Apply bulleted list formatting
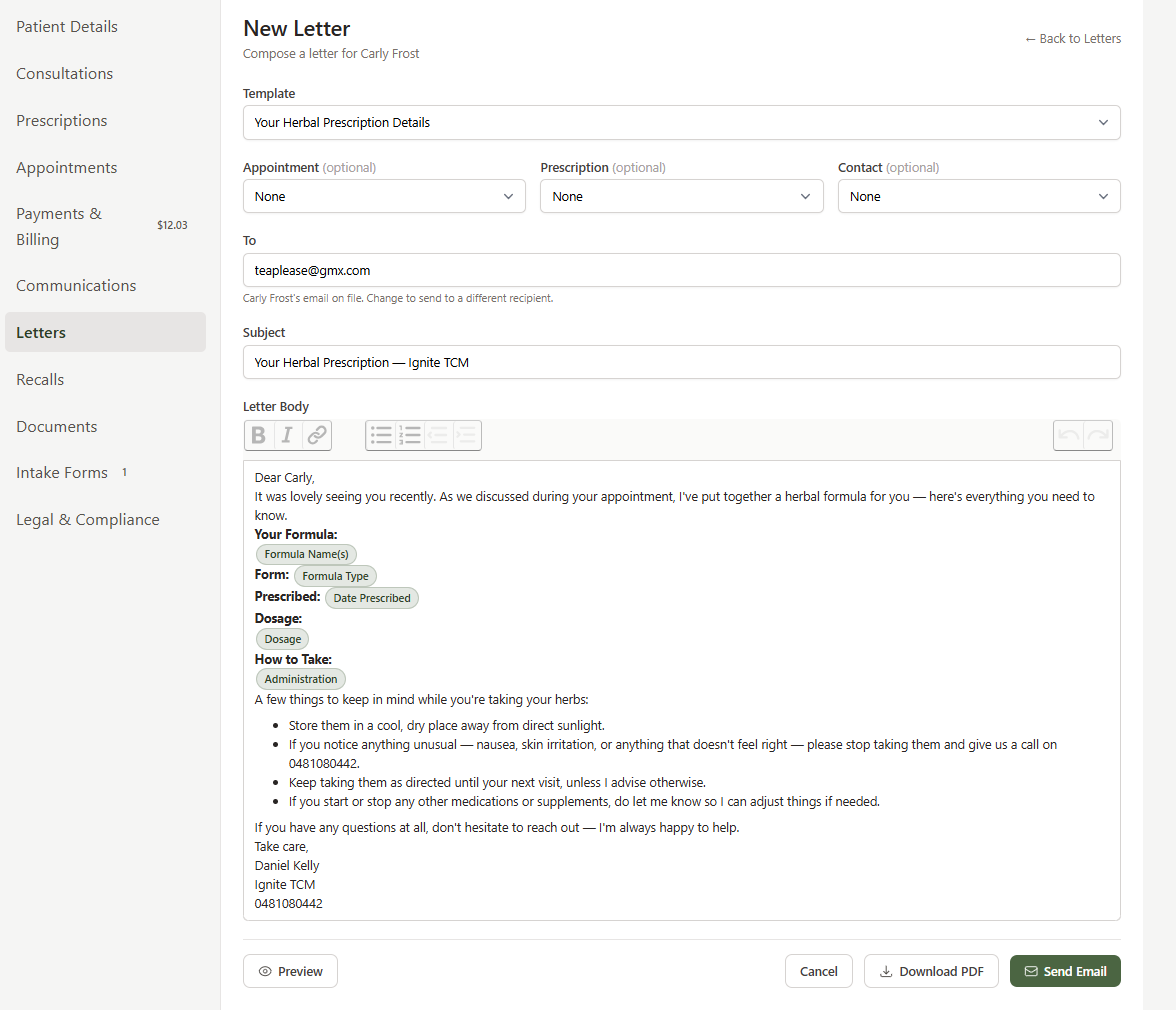1176x1010 pixels. [x=381, y=435]
